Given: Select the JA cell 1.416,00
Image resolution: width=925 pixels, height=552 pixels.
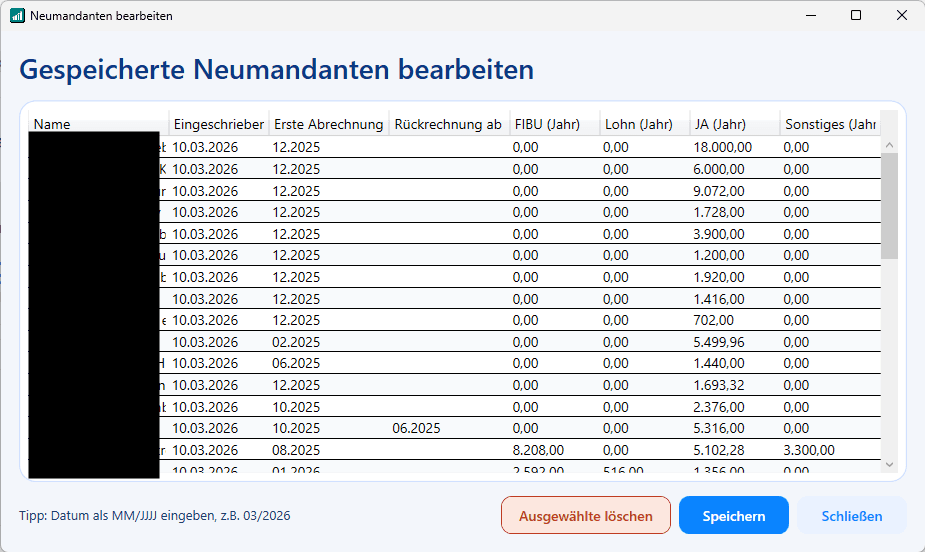Looking at the screenshot, I should tap(735, 299).
